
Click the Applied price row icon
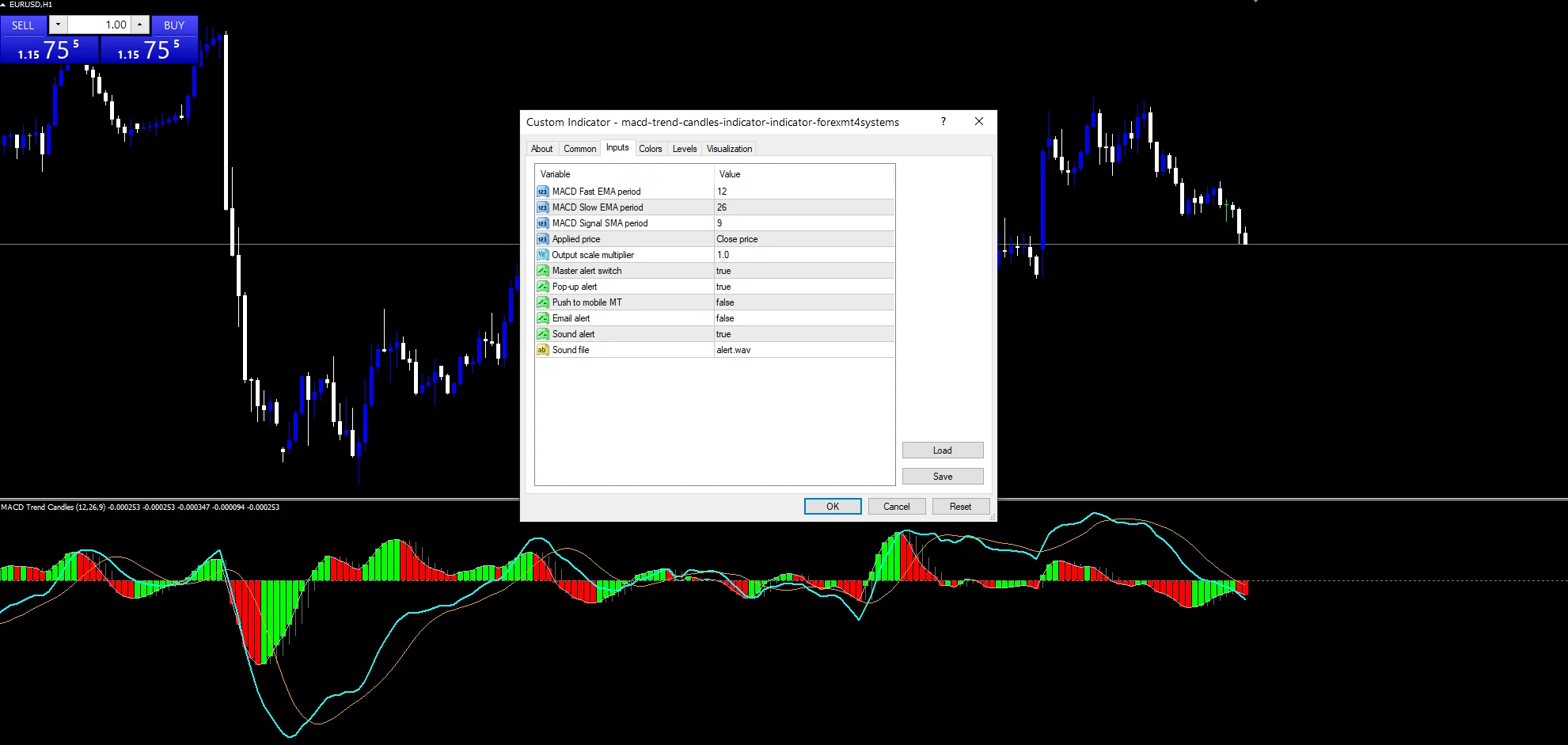542,239
